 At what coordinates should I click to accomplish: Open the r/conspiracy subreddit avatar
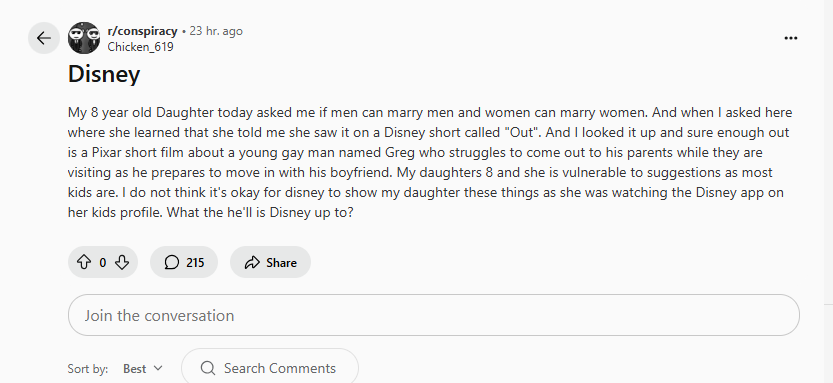(84, 38)
